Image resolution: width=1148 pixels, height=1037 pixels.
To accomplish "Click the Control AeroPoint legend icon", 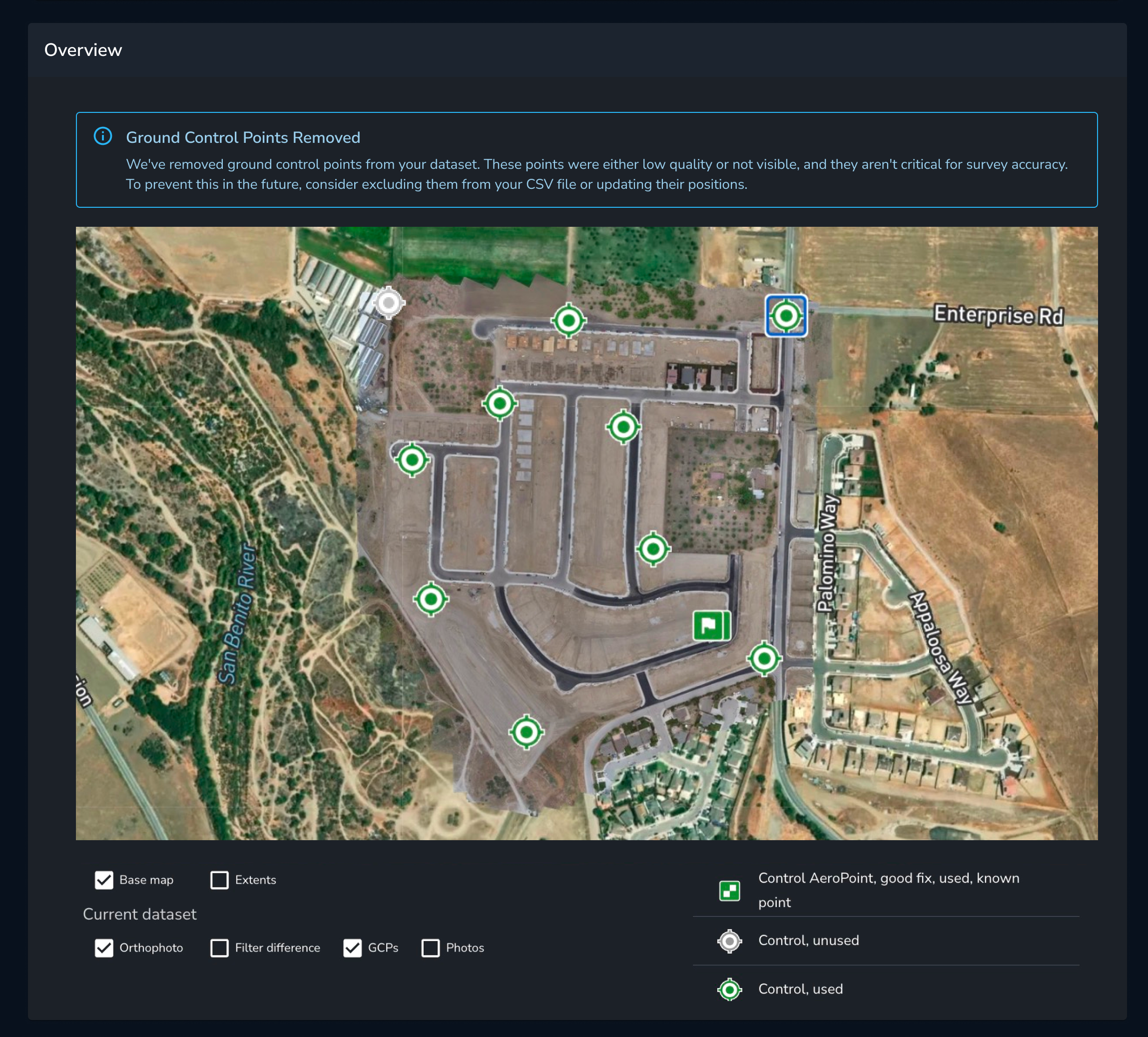I will pyautogui.click(x=729, y=890).
